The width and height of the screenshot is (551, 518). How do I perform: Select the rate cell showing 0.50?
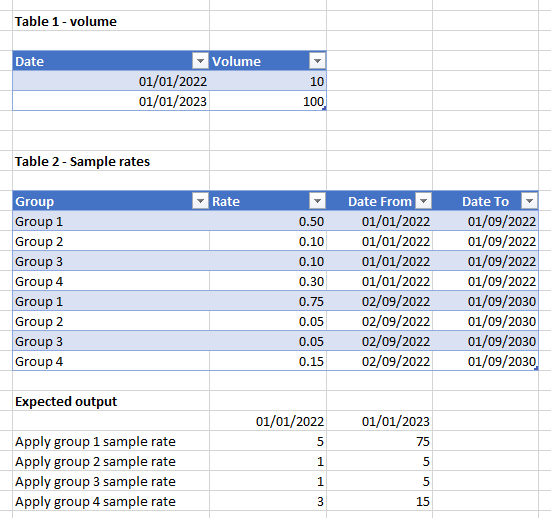(268, 221)
